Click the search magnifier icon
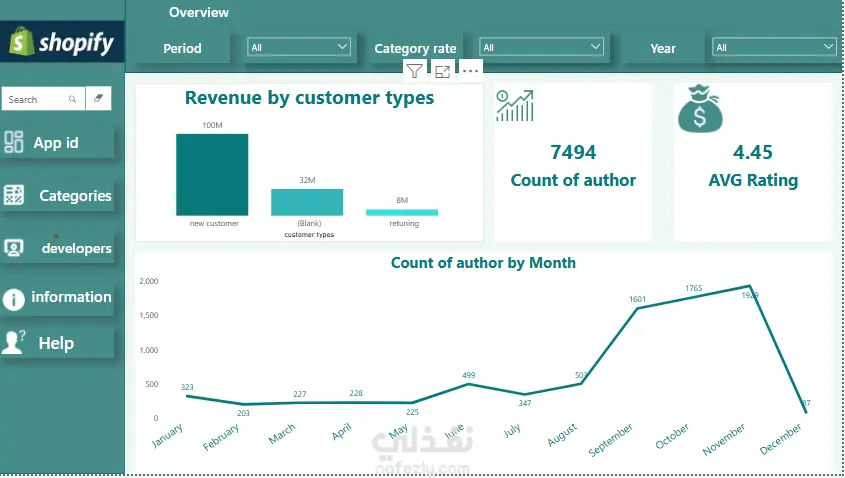 (72, 99)
